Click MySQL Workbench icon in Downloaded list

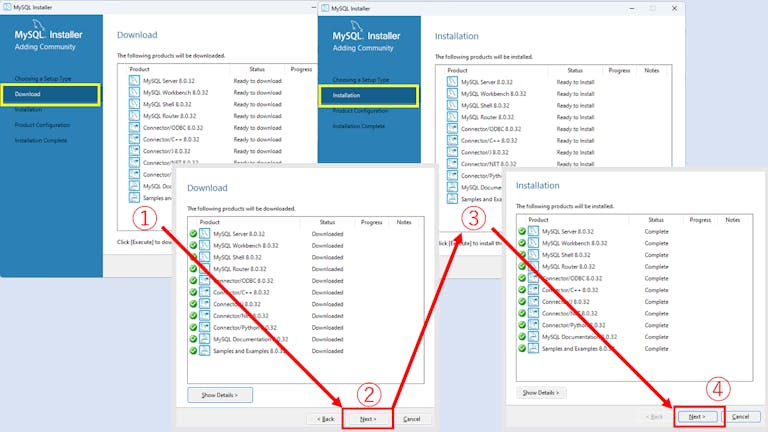[x=205, y=245]
